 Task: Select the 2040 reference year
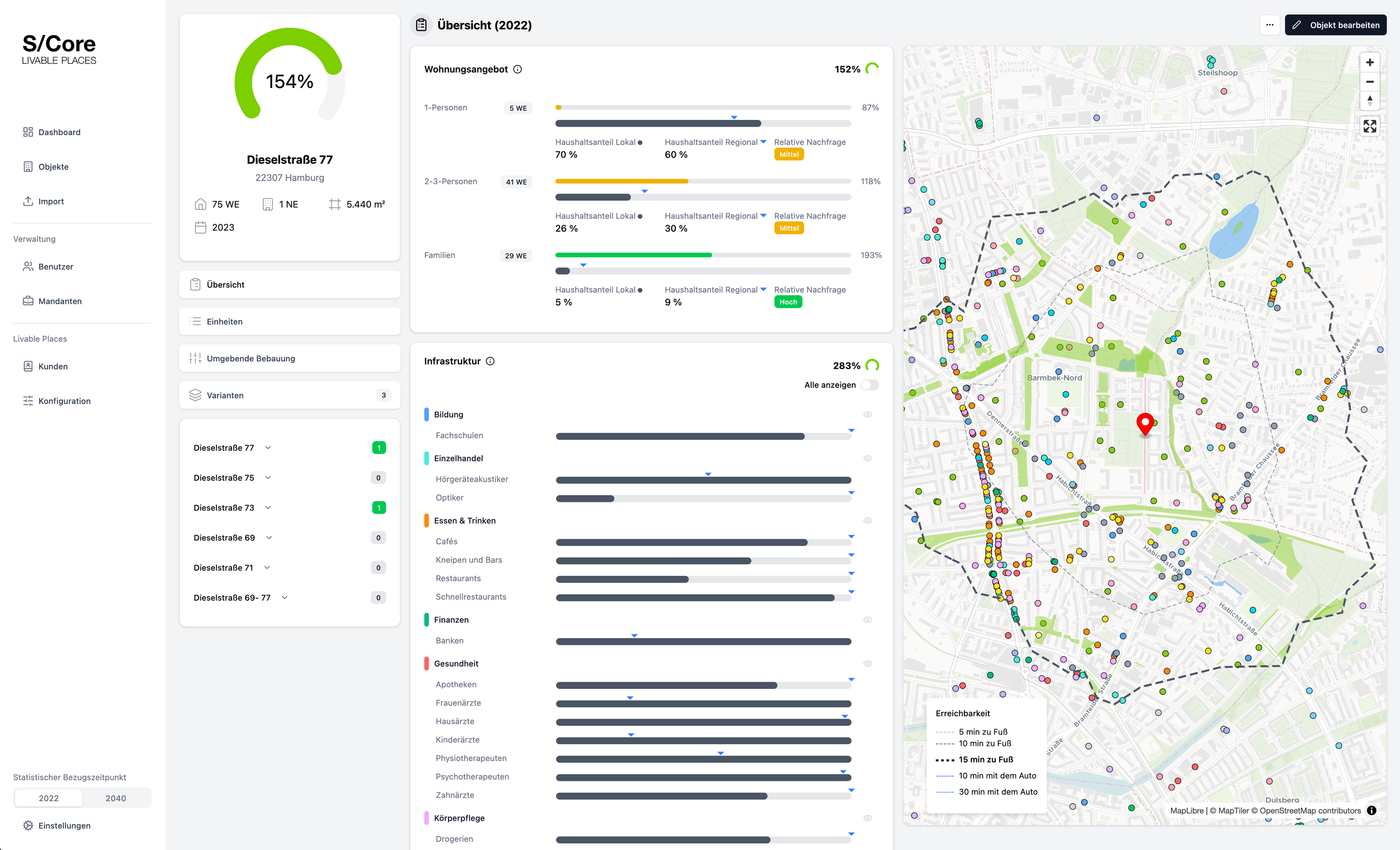pyautogui.click(x=116, y=798)
